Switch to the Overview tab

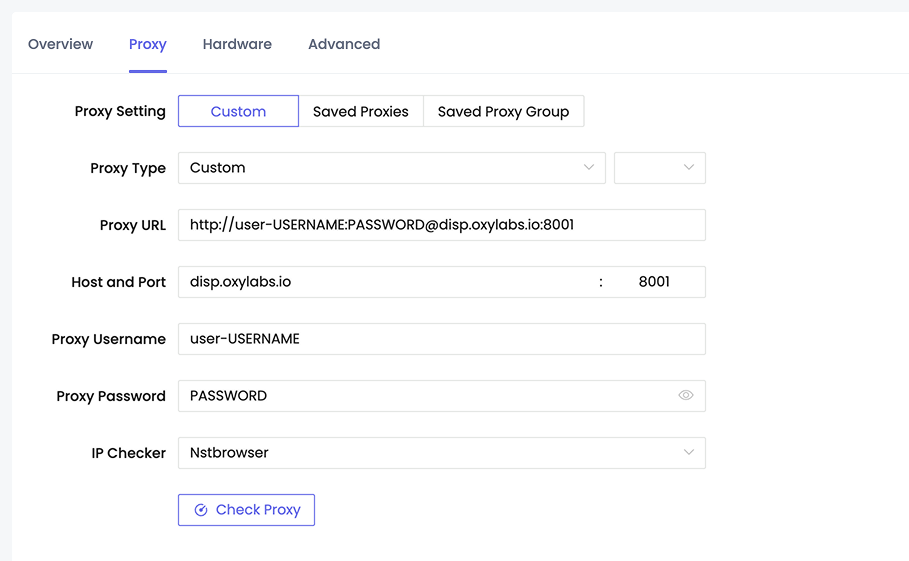coord(60,44)
